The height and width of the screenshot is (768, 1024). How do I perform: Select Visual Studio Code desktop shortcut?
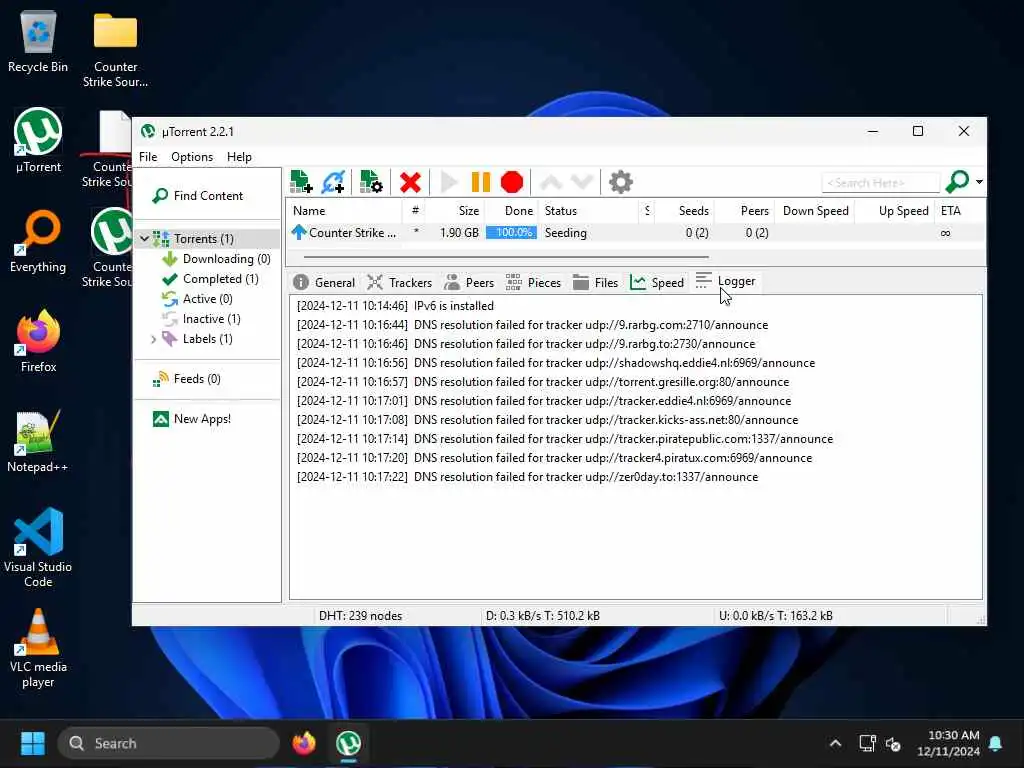click(x=38, y=548)
